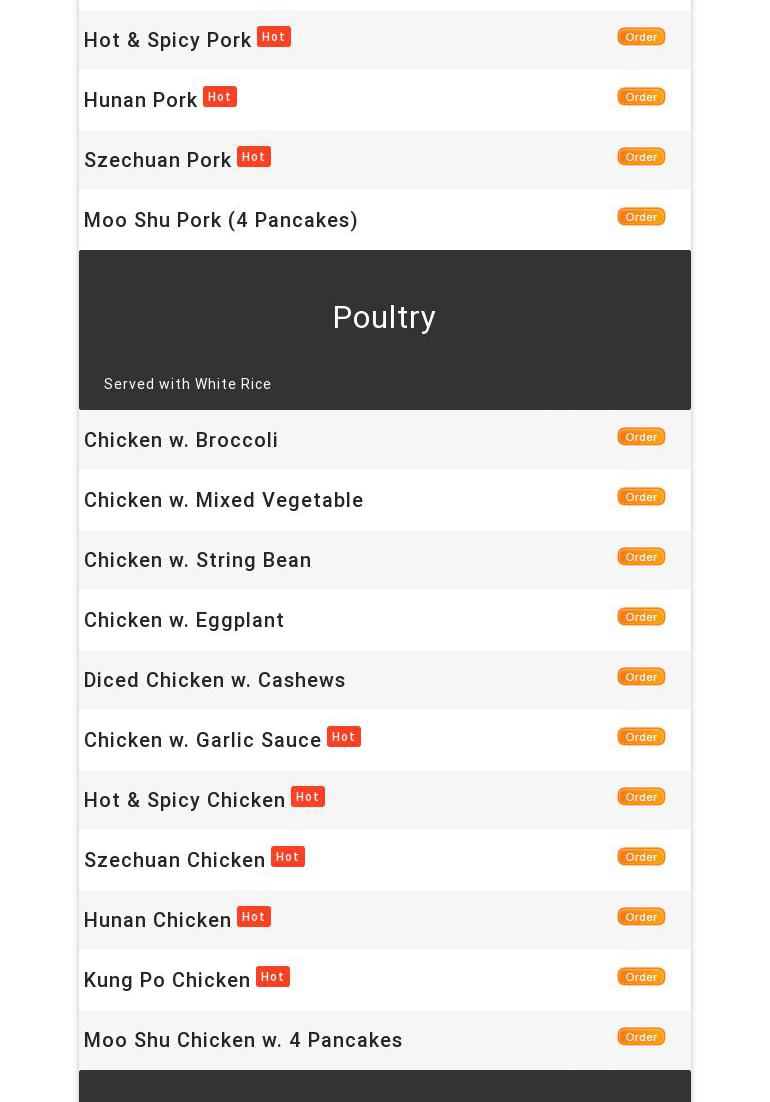Order the Szechuan Pork dish
The image size is (770, 1102).
641,157
